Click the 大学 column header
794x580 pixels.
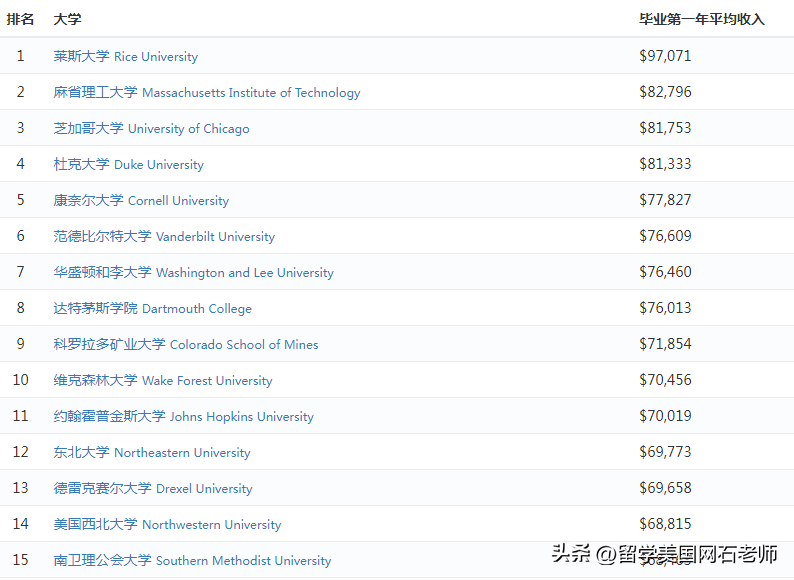tap(68, 19)
